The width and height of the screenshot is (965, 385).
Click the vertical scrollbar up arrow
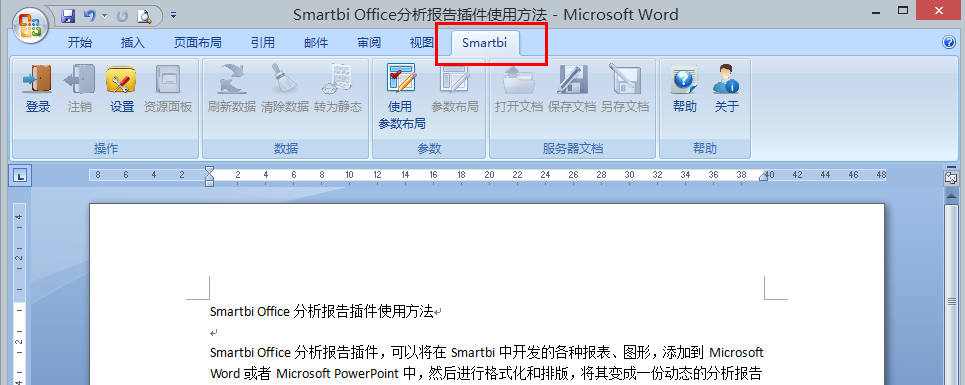pos(951,197)
